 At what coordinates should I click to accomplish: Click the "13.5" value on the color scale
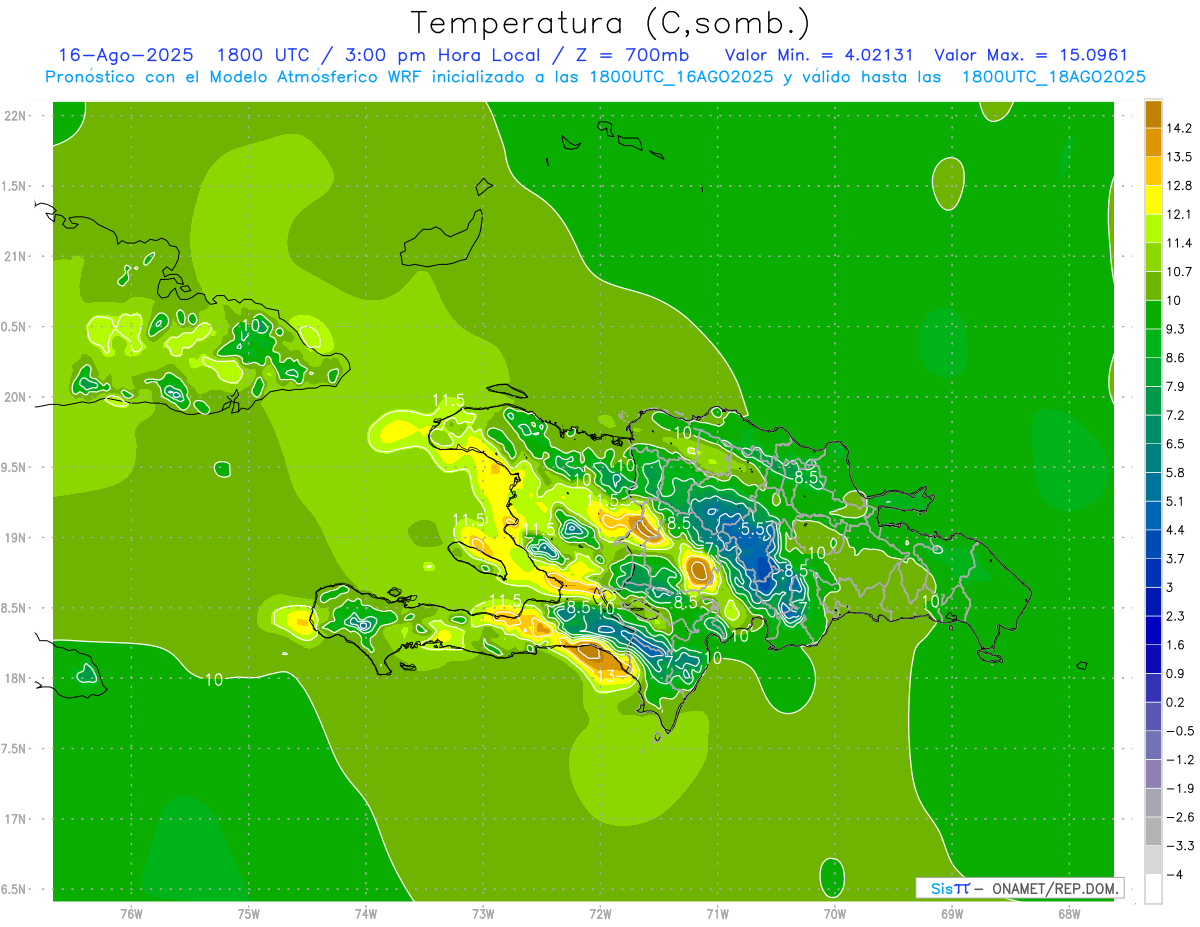[x=1179, y=157]
